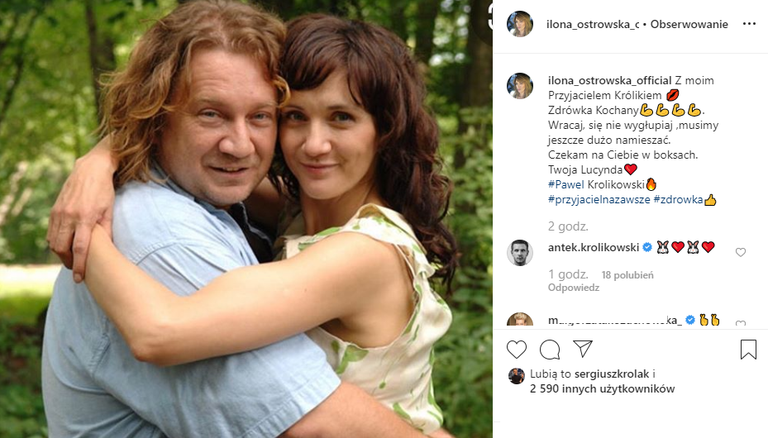The width and height of the screenshot is (768, 438).
Task: Click Odpowiedz to reply to the comment
Action: (x=574, y=288)
